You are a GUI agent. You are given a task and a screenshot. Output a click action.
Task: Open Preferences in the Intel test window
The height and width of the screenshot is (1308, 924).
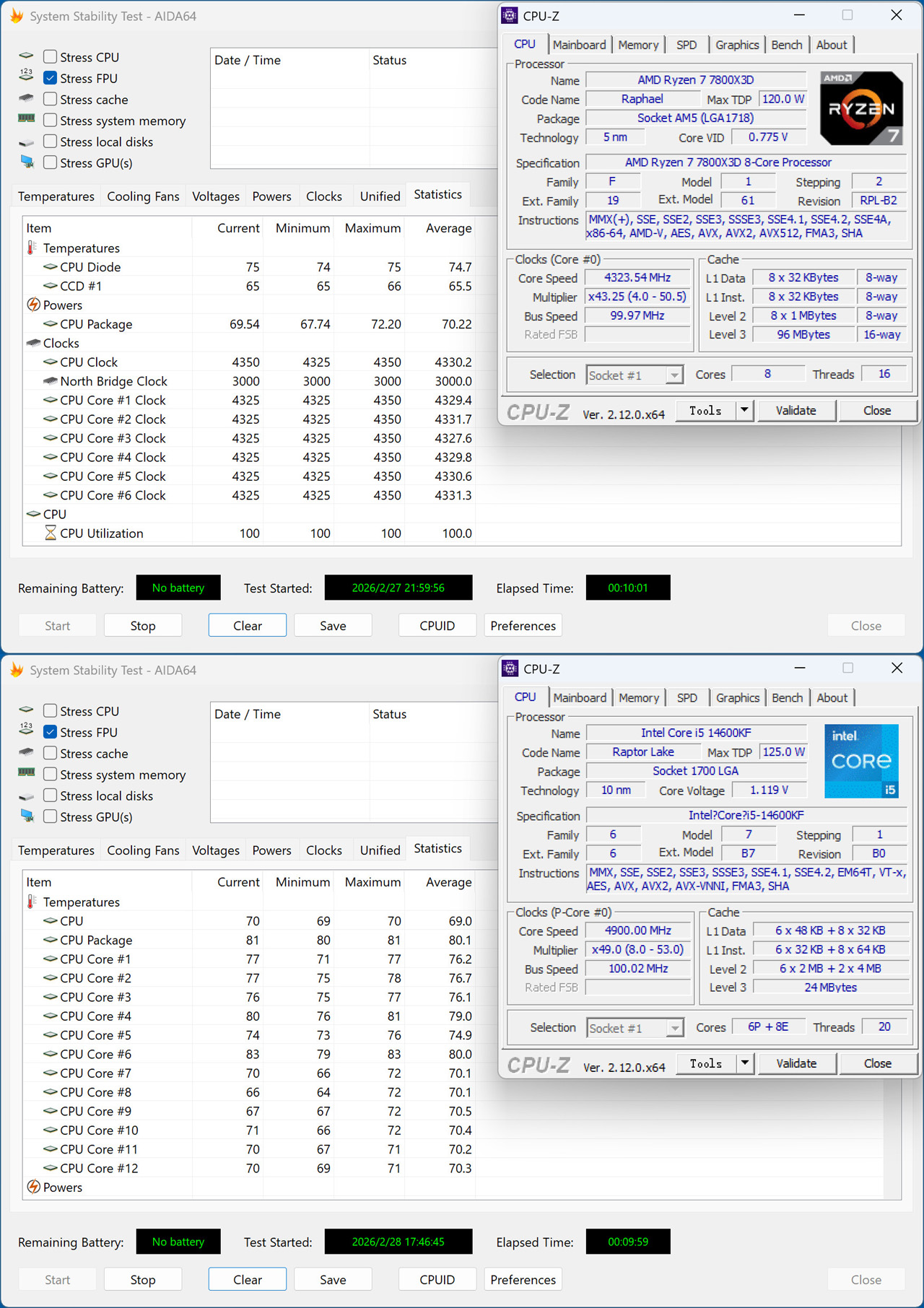(x=523, y=1280)
